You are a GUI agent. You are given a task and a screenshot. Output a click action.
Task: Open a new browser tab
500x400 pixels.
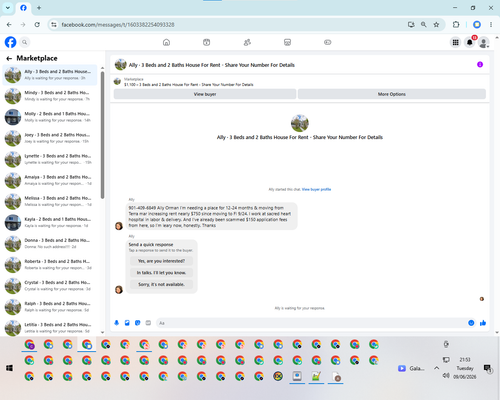(39, 8)
